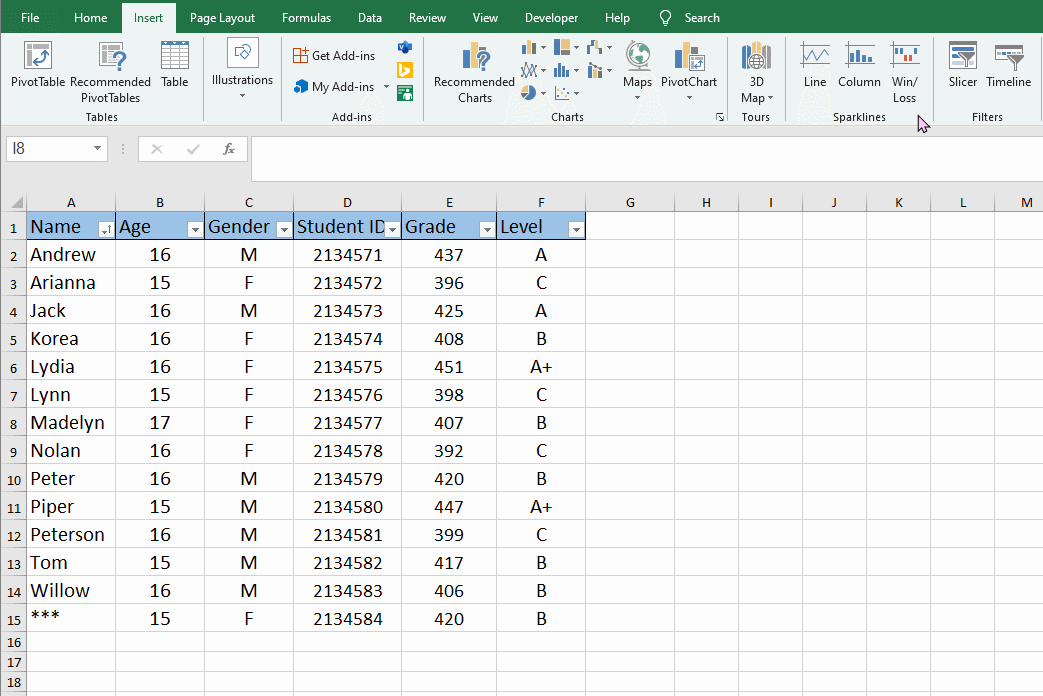
Task: Select the cell containing Madelyn
Action: tap(71, 423)
